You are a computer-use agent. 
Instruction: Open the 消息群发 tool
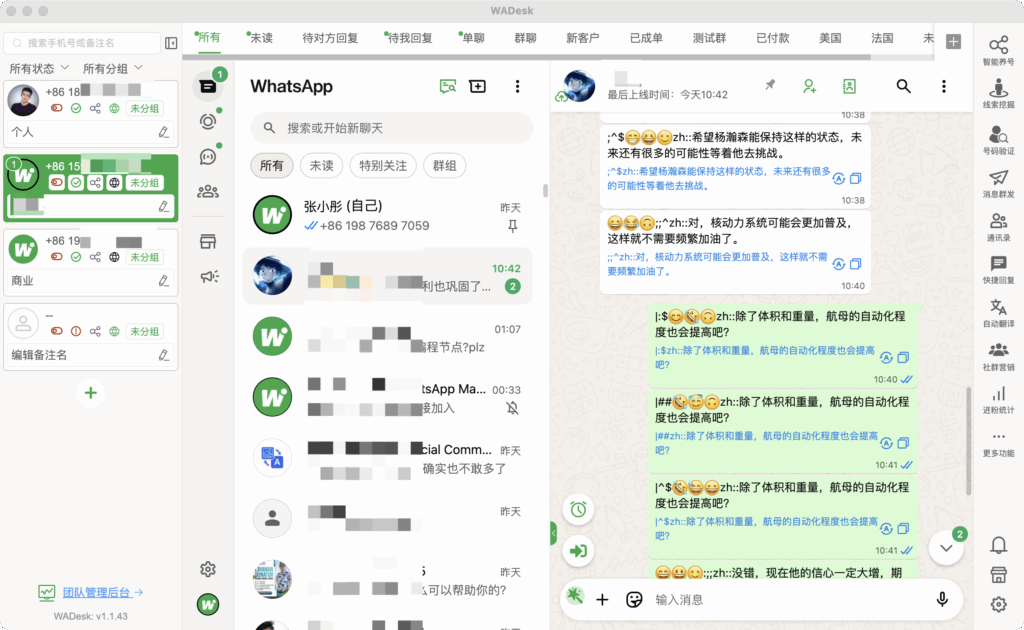(x=998, y=182)
